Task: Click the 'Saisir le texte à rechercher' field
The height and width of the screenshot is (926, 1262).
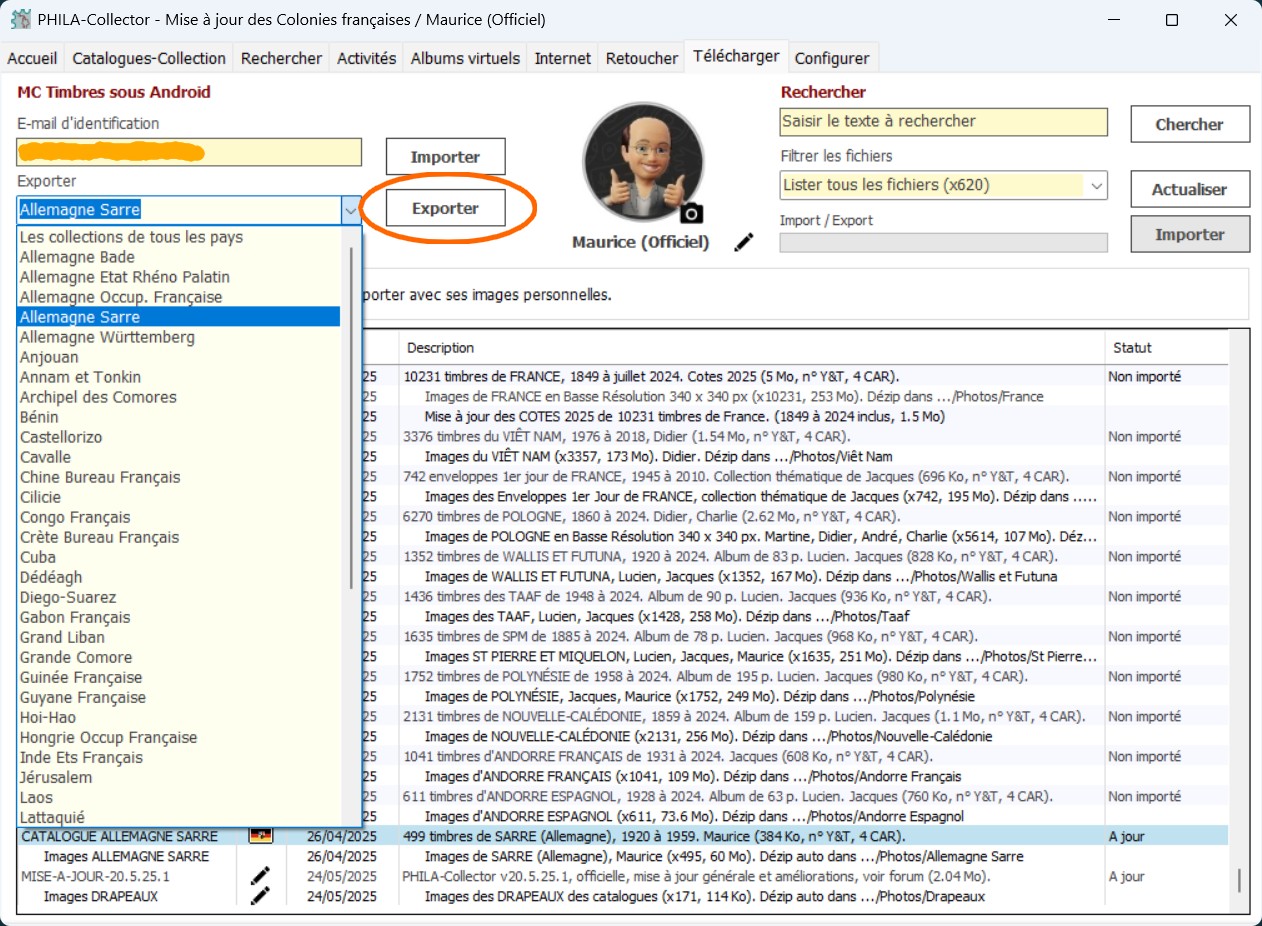Action: tap(943, 122)
